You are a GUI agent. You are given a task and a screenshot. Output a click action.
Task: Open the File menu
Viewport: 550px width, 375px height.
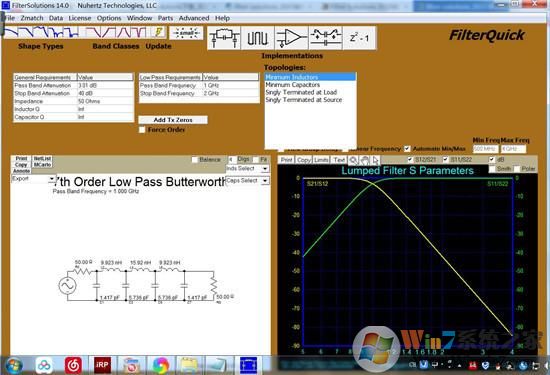click(x=9, y=18)
